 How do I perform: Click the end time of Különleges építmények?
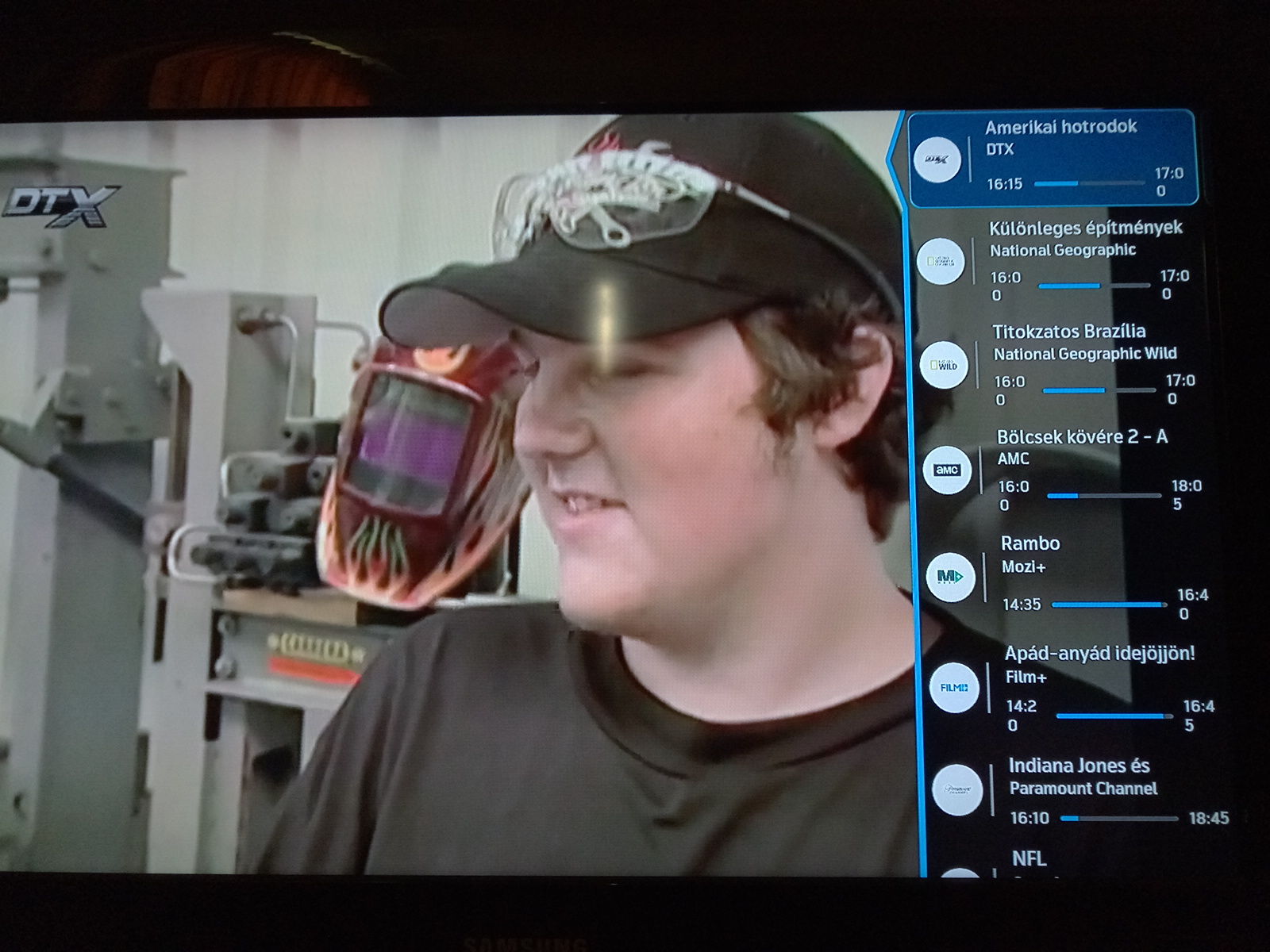(1175, 284)
